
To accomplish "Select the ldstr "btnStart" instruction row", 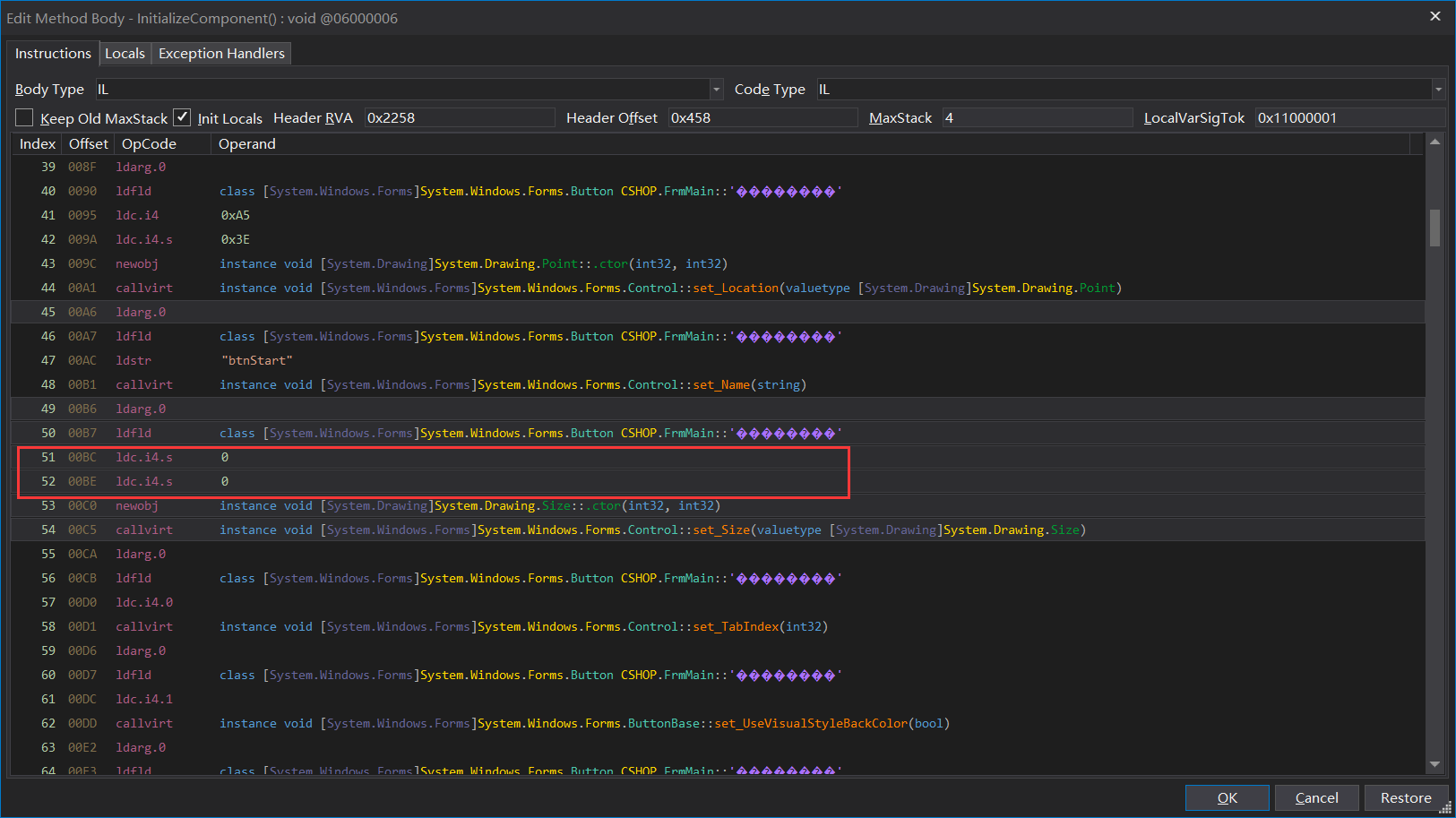I will click(x=256, y=360).
